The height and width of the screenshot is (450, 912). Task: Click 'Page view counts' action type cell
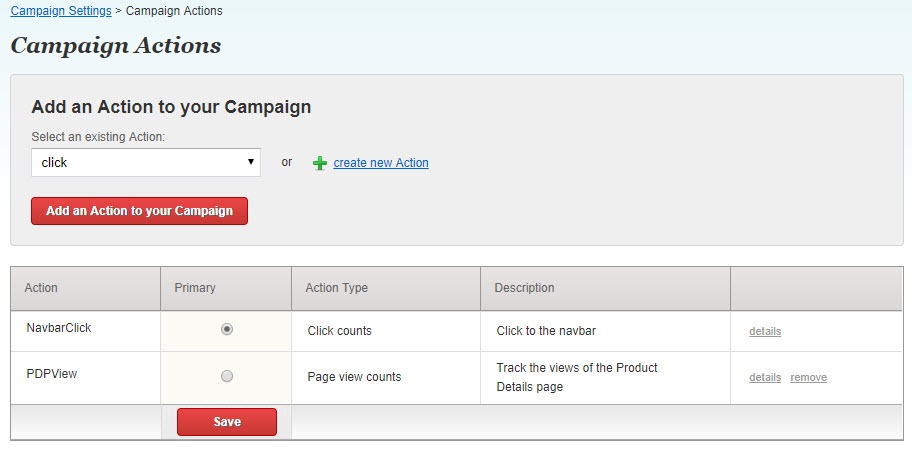tap(354, 377)
